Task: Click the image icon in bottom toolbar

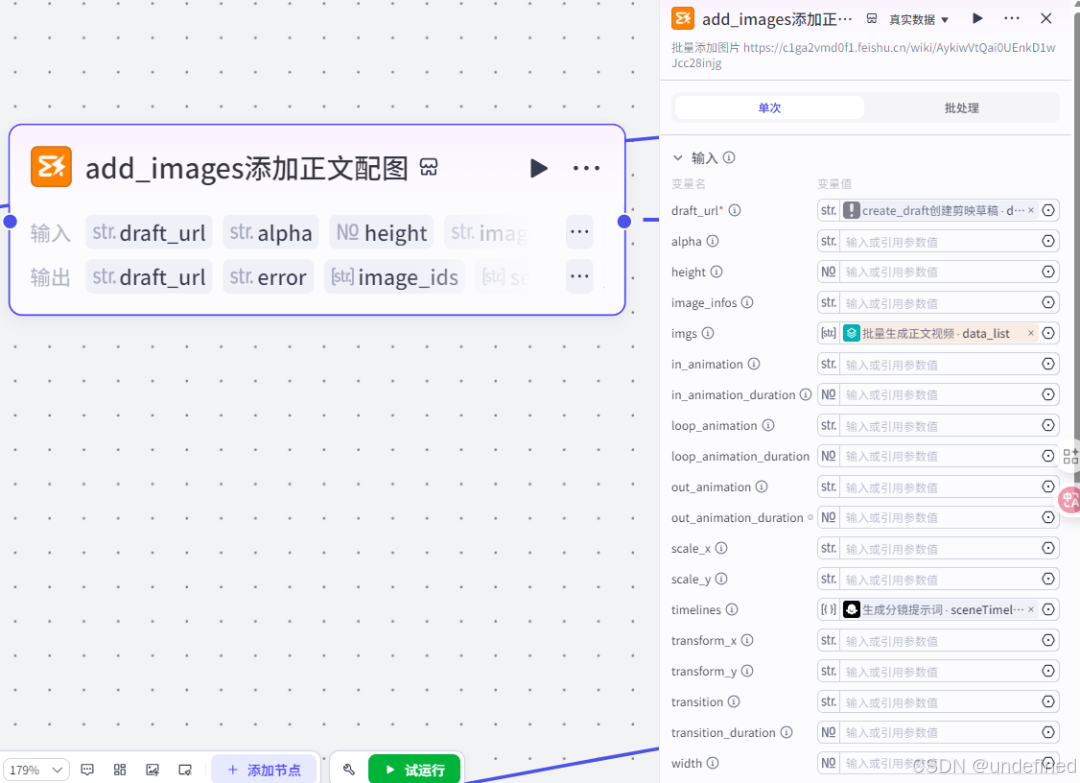Action: tap(152, 769)
